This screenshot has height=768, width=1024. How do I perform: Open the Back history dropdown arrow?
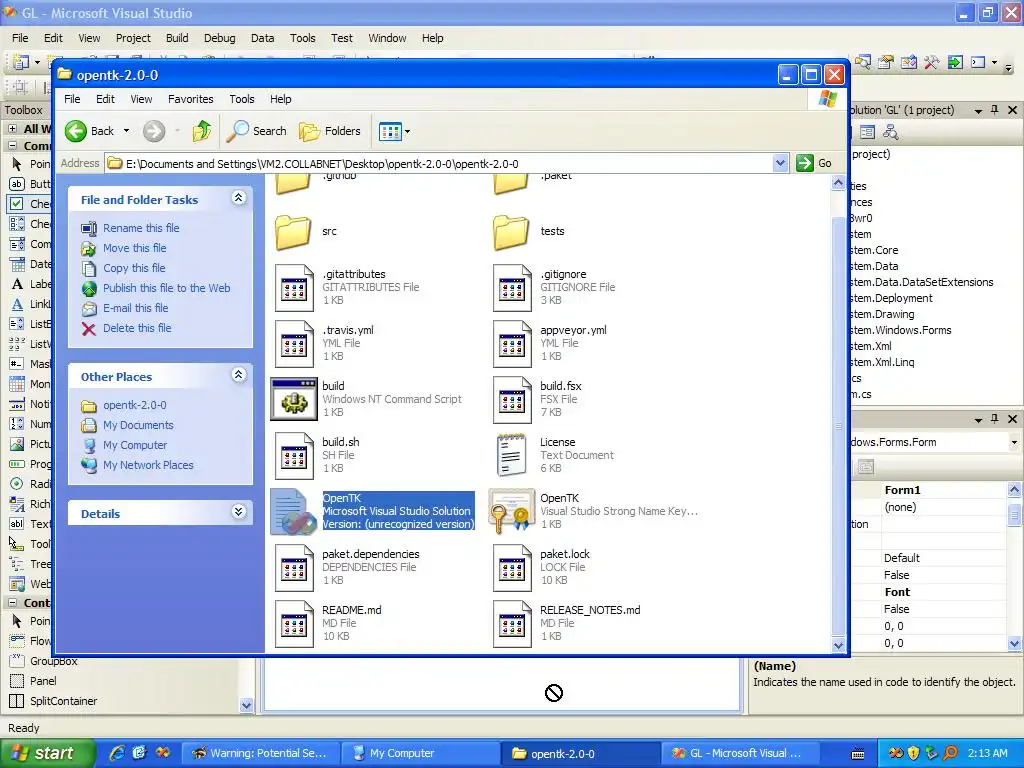(x=127, y=131)
